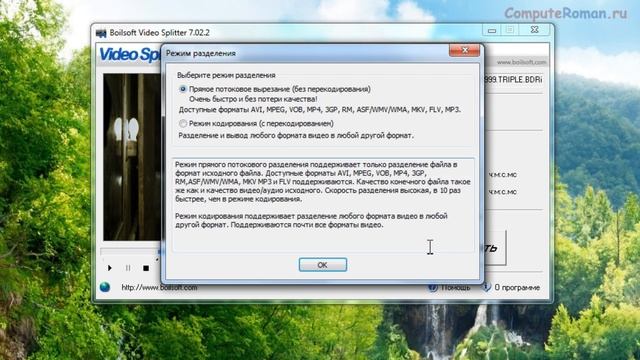Click the video preview thumbnail
Image resolution: width=640 pixels, height=360 pixels.
point(132,157)
